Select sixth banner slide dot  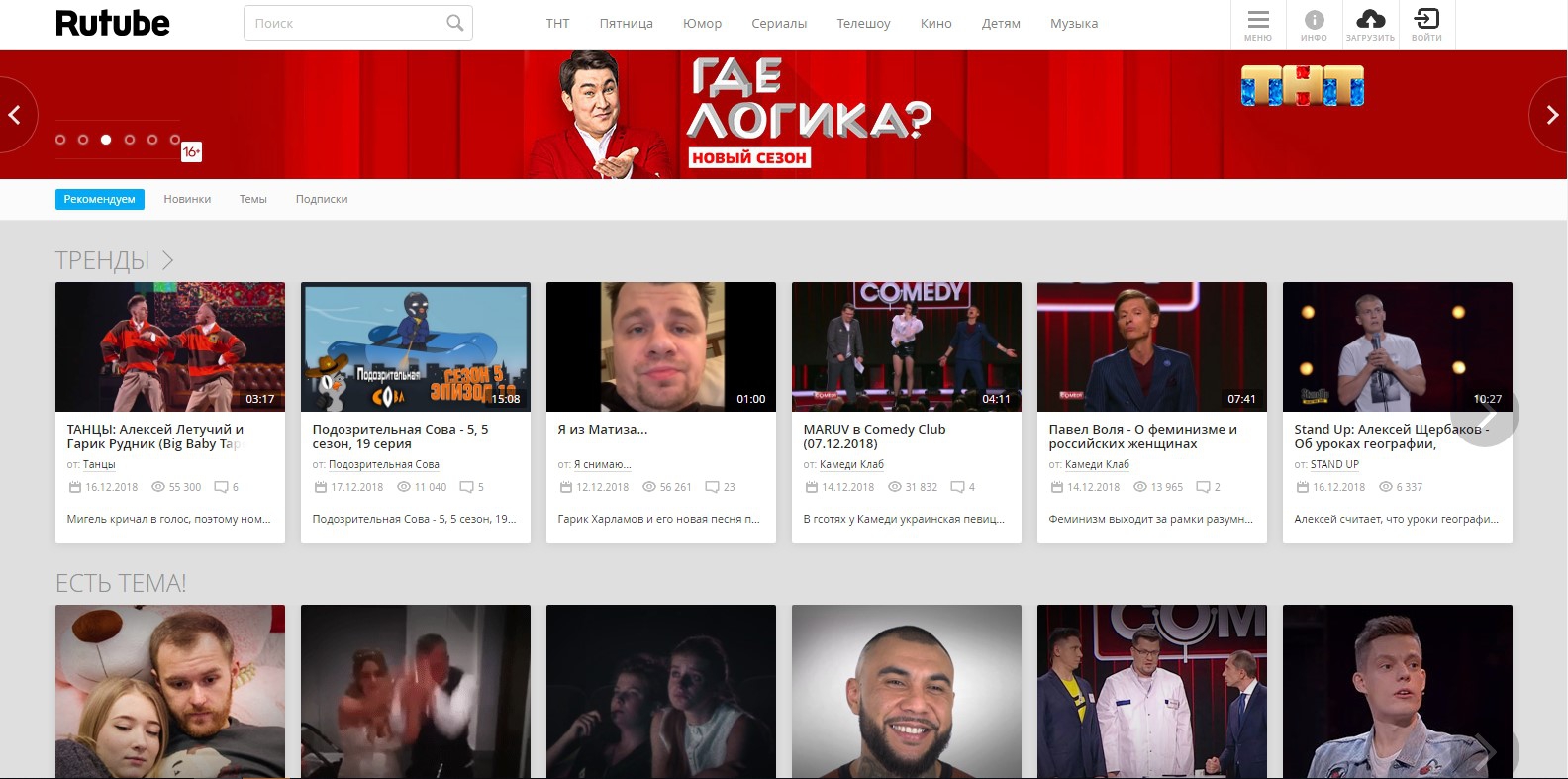pyautogui.click(x=175, y=140)
